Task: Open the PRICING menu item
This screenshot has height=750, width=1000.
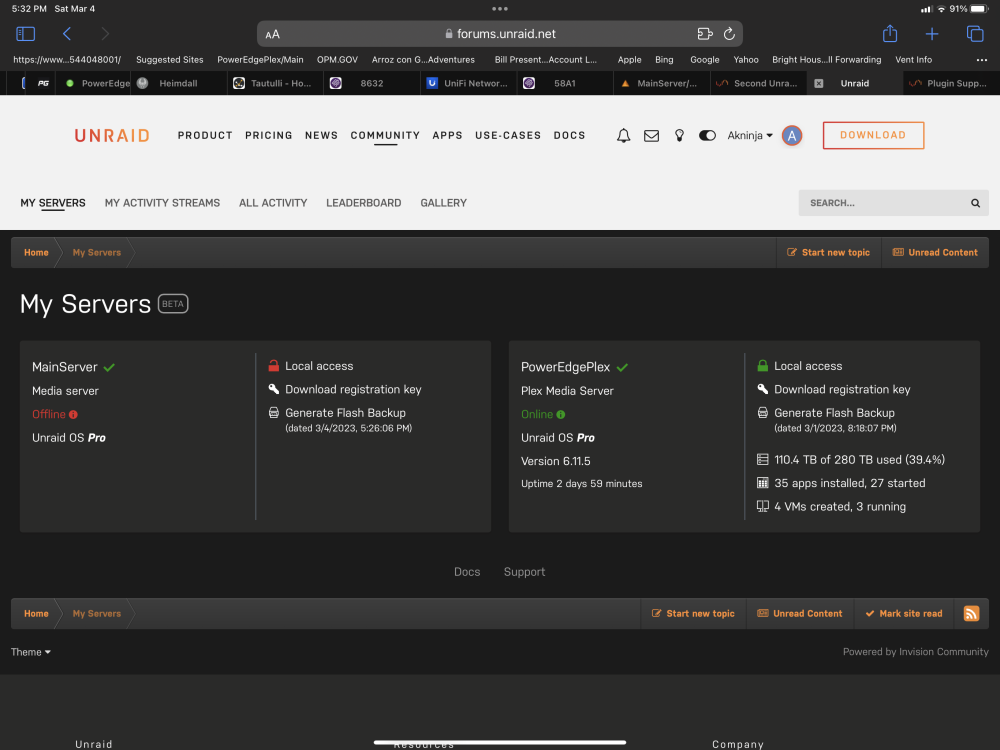Action: tap(268, 135)
